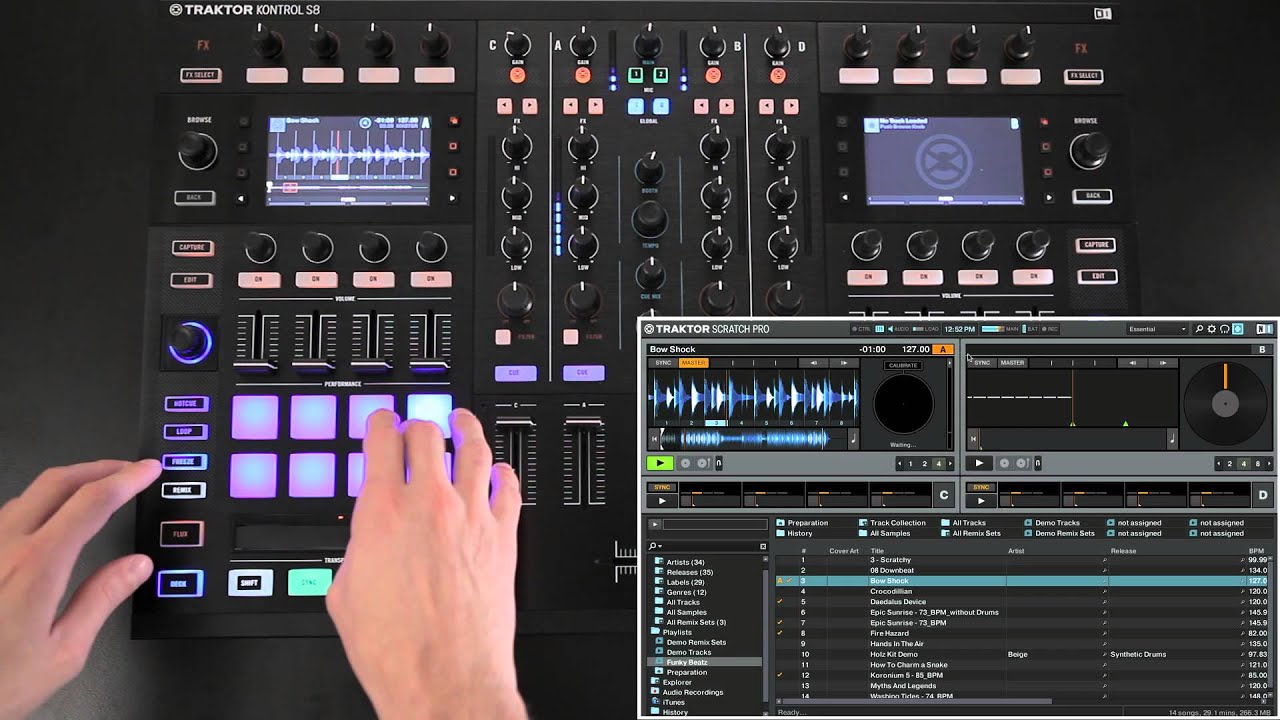
Task: Open the Demo Remix Sets favorite
Action: [1059, 533]
